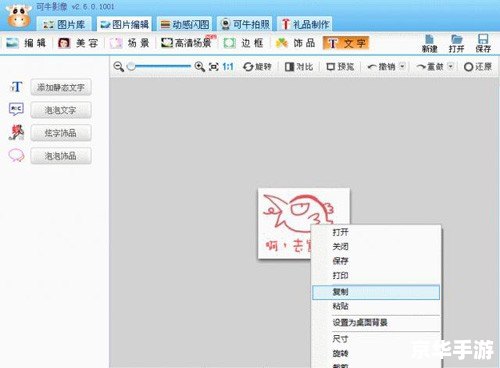The width and height of the screenshot is (500, 368).
Task: Click the zoom in magnifier icon
Action: (200, 67)
